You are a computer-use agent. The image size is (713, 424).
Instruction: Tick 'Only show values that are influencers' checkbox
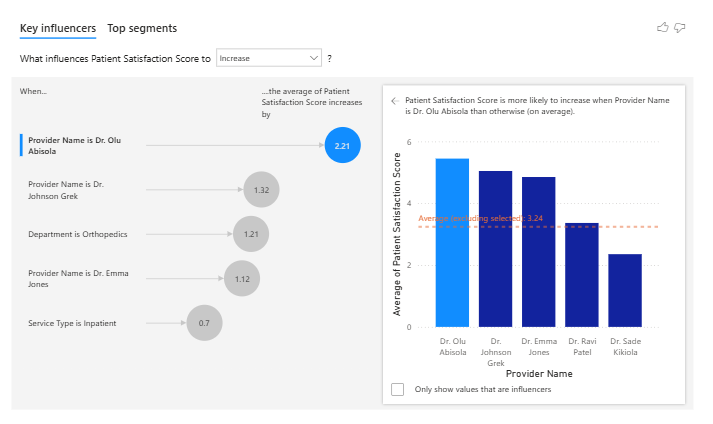coord(397,389)
